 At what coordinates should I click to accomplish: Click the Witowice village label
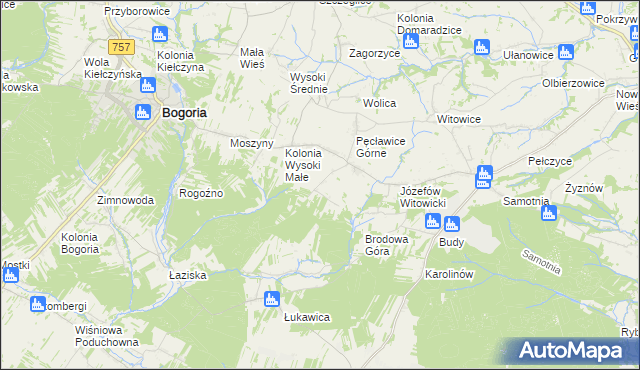(459, 120)
